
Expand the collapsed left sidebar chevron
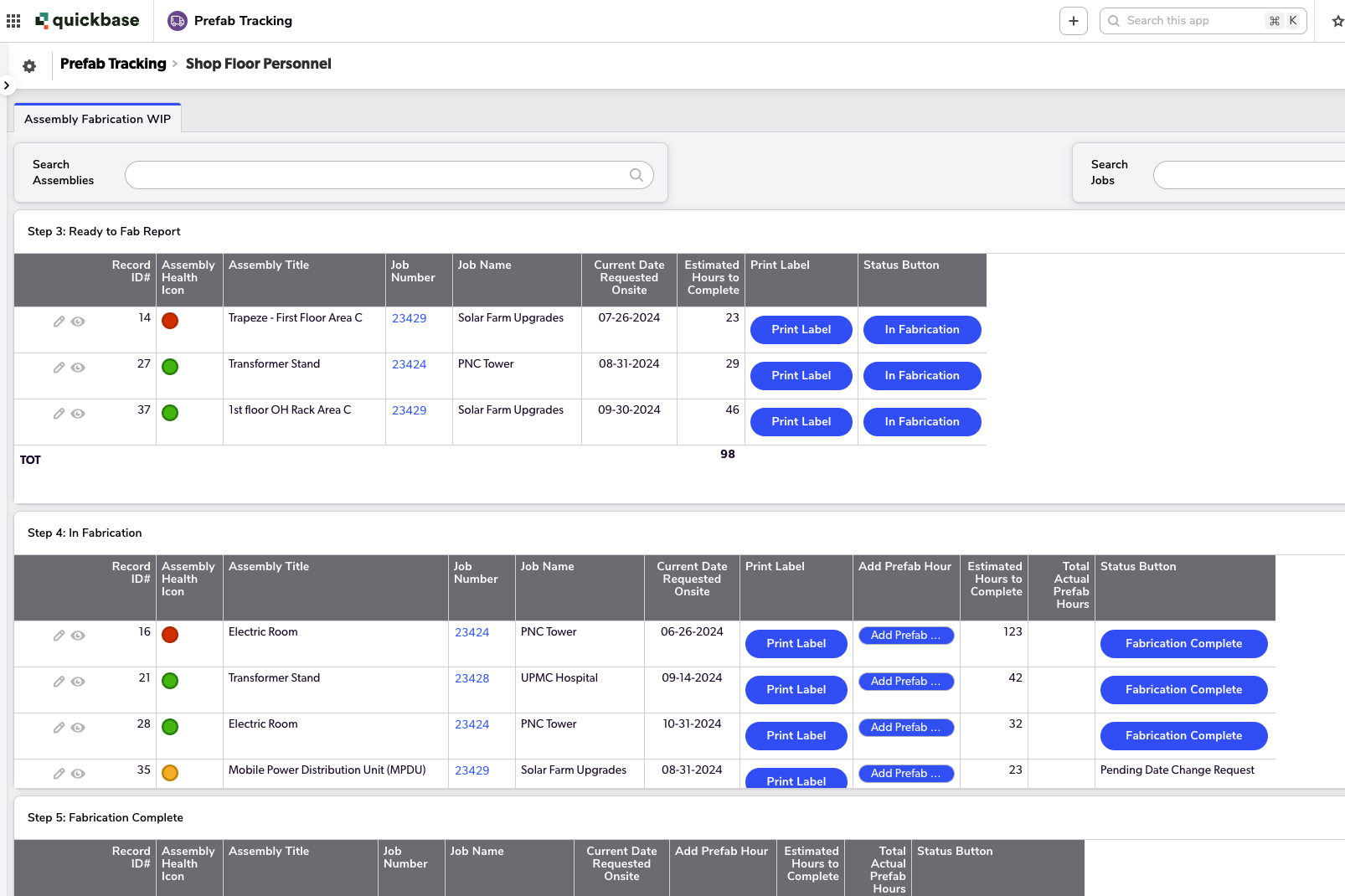(x=7, y=85)
